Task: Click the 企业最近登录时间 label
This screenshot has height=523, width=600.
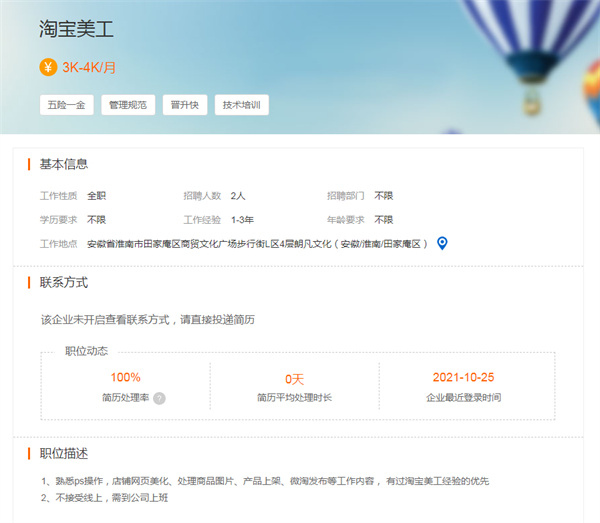Action: pos(463,398)
